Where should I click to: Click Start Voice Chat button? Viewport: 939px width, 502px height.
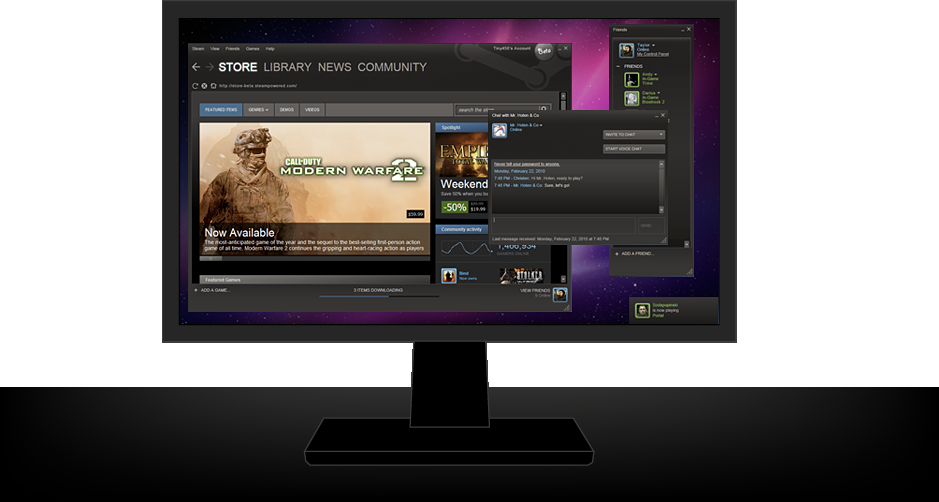coord(634,149)
